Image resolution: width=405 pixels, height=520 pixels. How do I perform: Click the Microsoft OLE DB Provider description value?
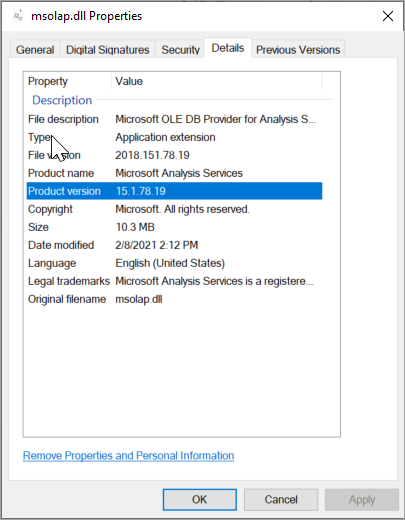(x=216, y=119)
